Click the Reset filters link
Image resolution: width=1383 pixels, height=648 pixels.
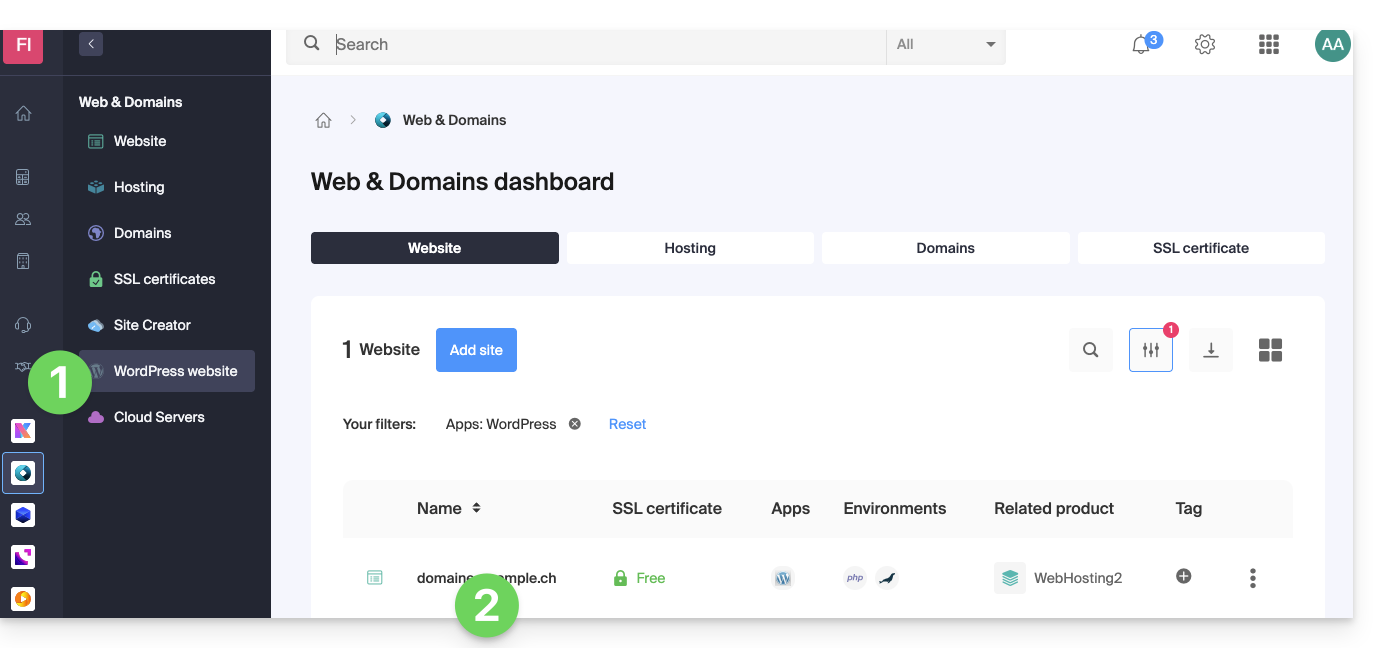[x=627, y=424]
